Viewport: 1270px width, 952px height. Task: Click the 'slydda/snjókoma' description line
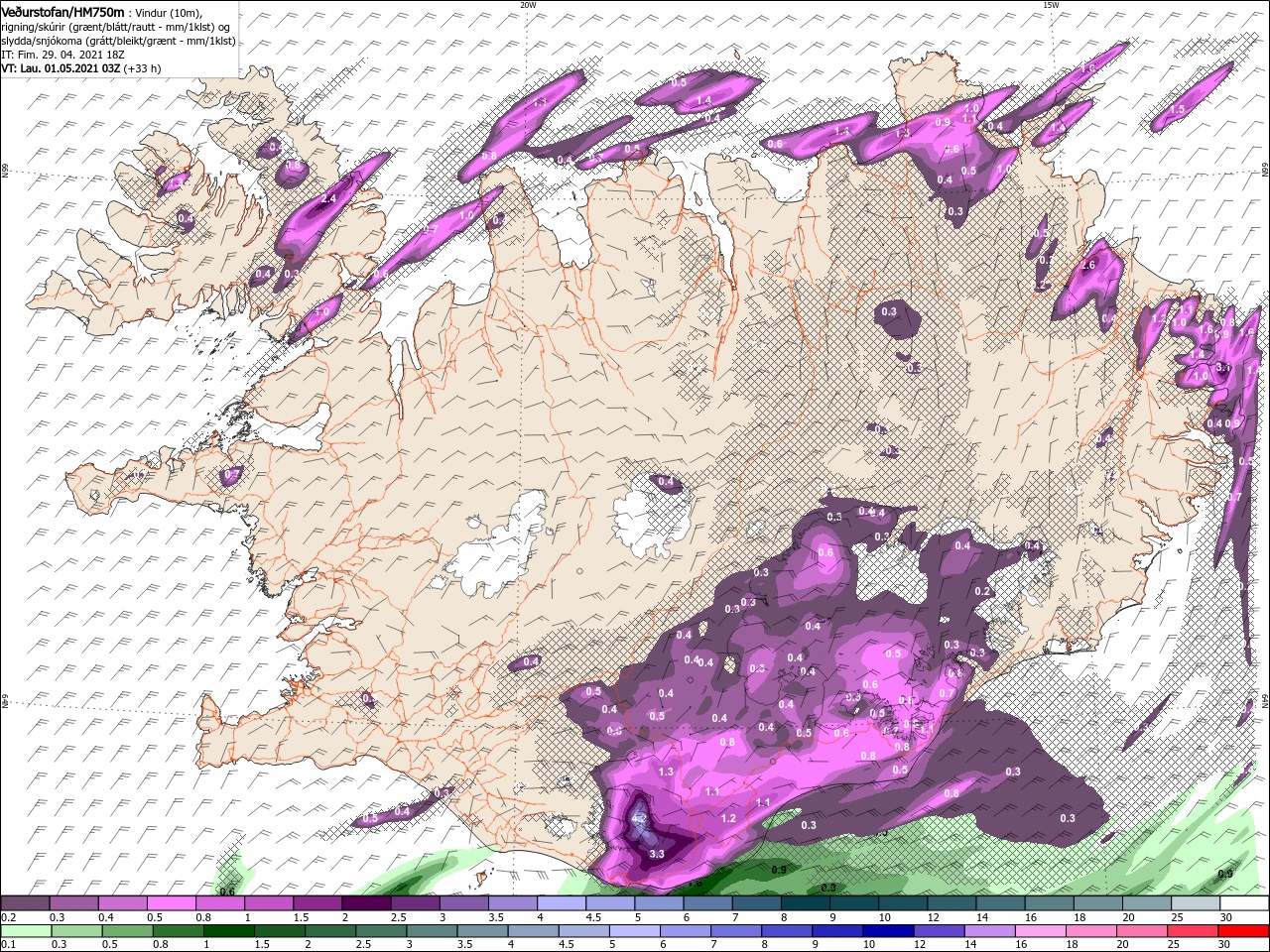point(118,41)
